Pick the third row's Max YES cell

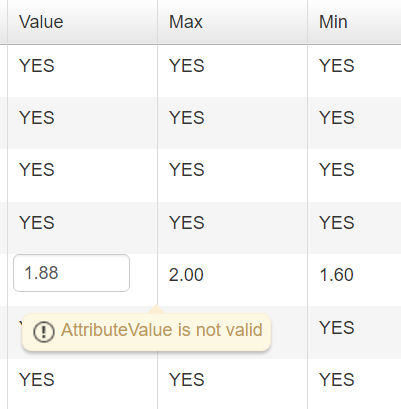(x=232, y=175)
